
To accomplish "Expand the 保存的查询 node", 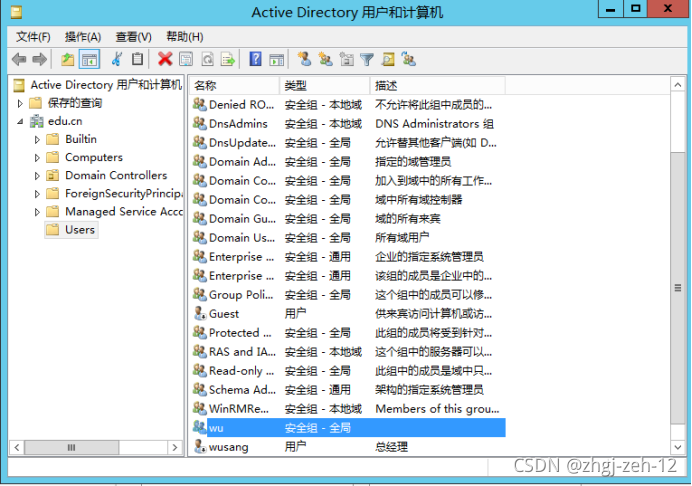I will point(19,103).
